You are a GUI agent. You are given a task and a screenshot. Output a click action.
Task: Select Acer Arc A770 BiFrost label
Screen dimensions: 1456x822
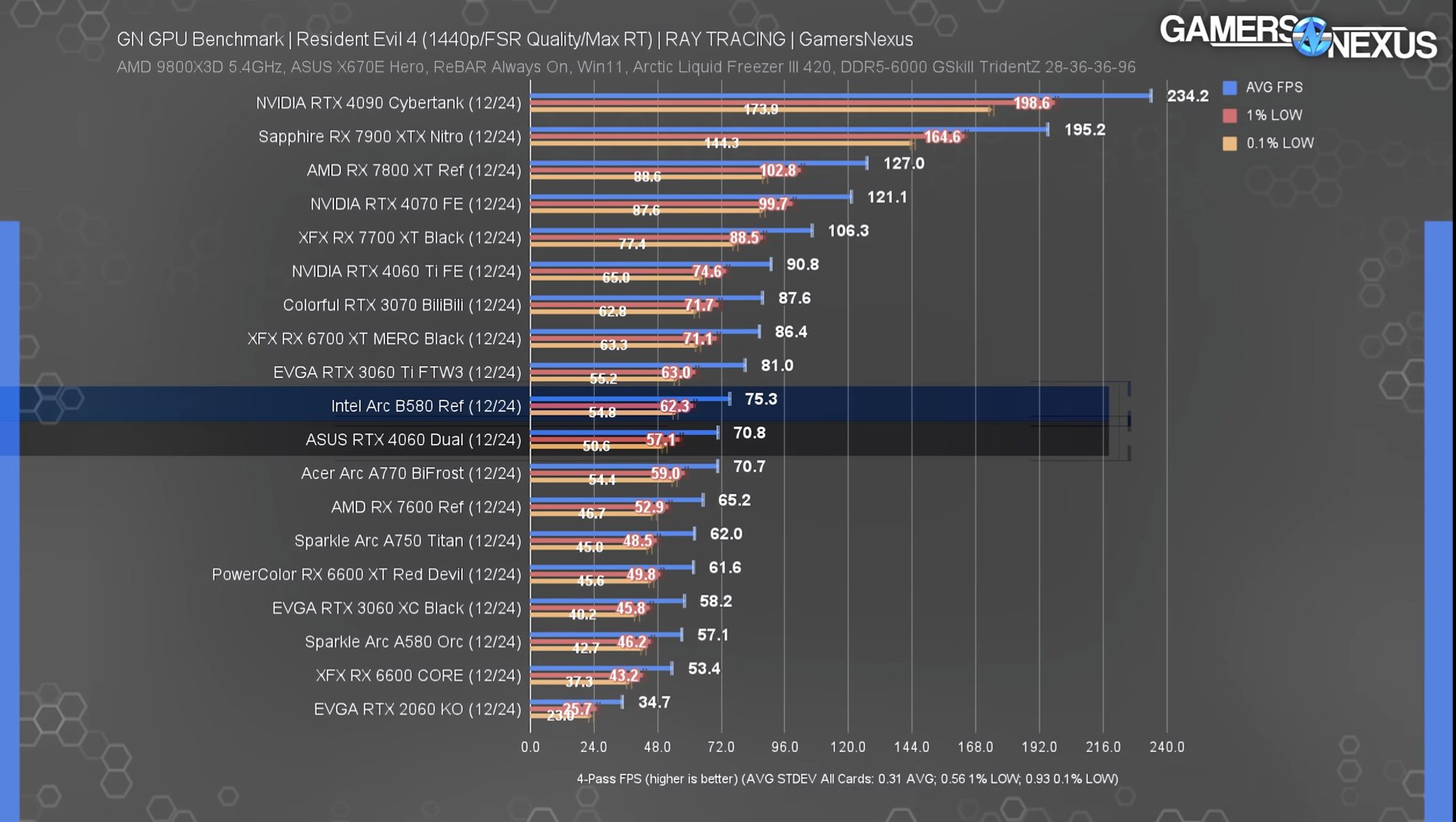tap(411, 473)
